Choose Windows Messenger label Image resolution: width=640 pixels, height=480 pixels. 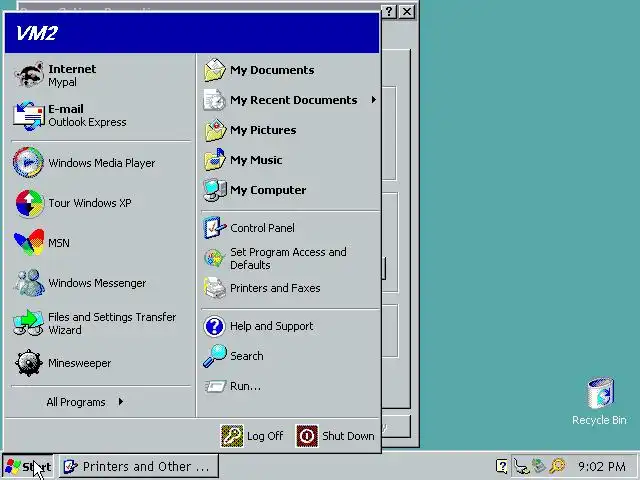[x=97, y=283]
